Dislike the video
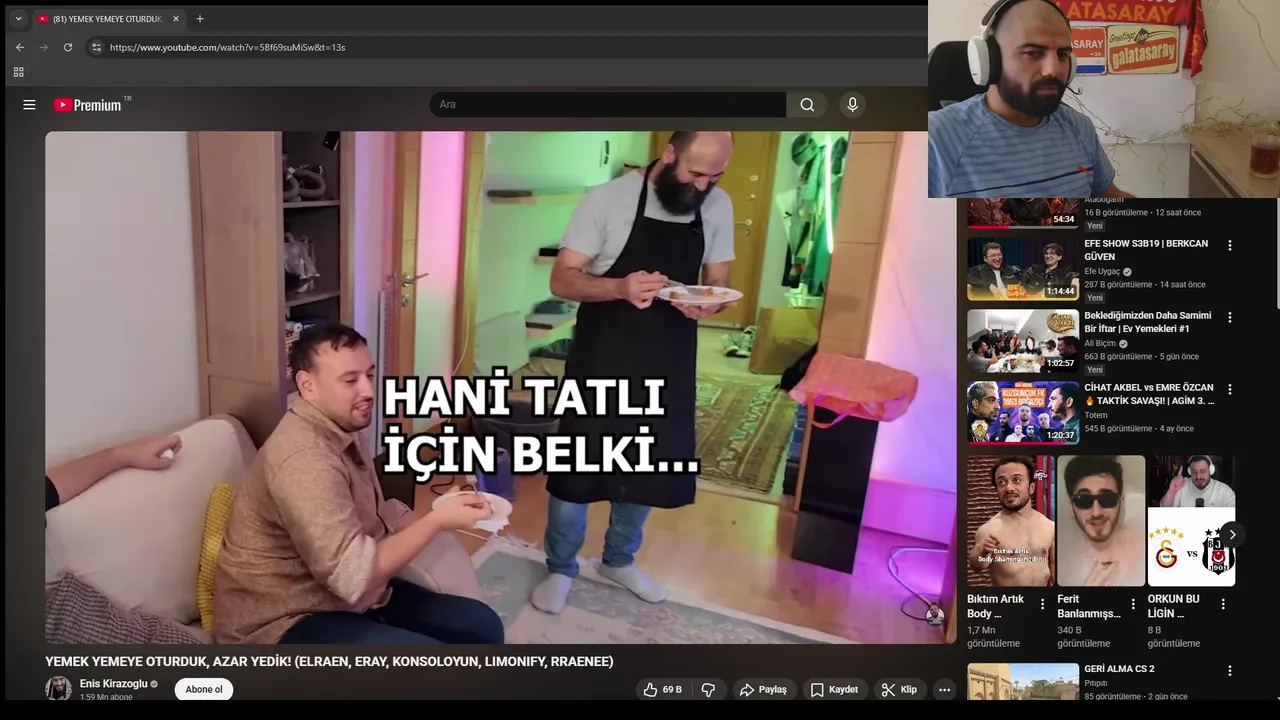Viewport: 1280px width, 720px height. click(x=708, y=690)
